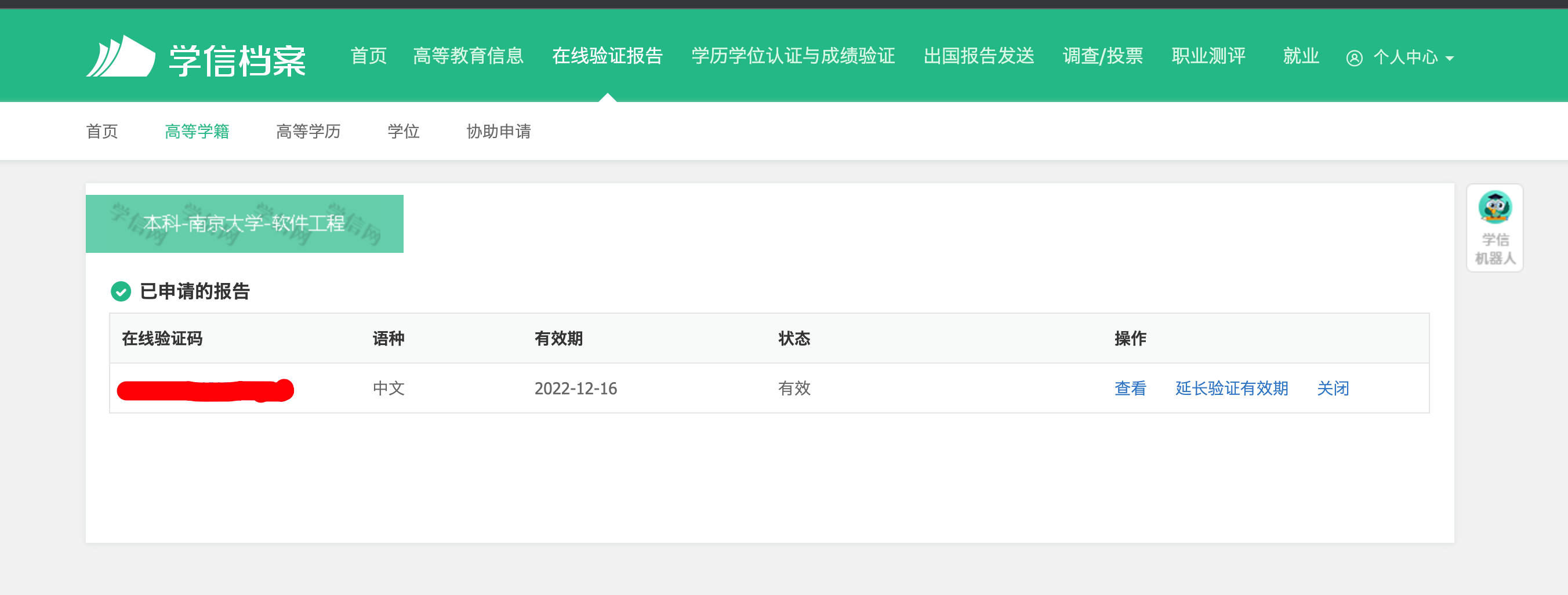
Task: Click the 学信档案 logo icon
Action: click(119, 57)
